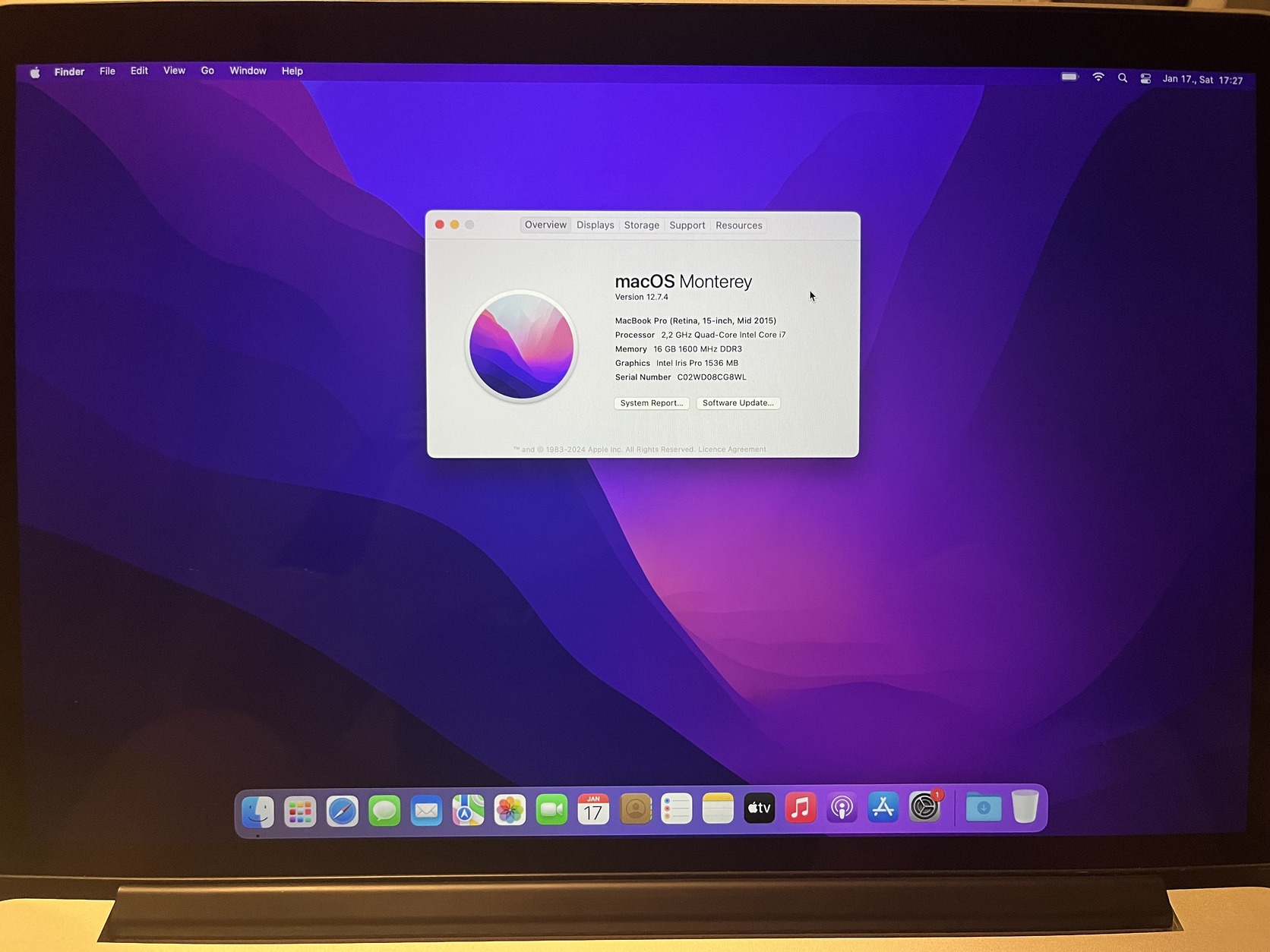Screen dimensions: 1270x952
Task: Open the Window menu
Action: pyautogui.click(x=248, y=71)
